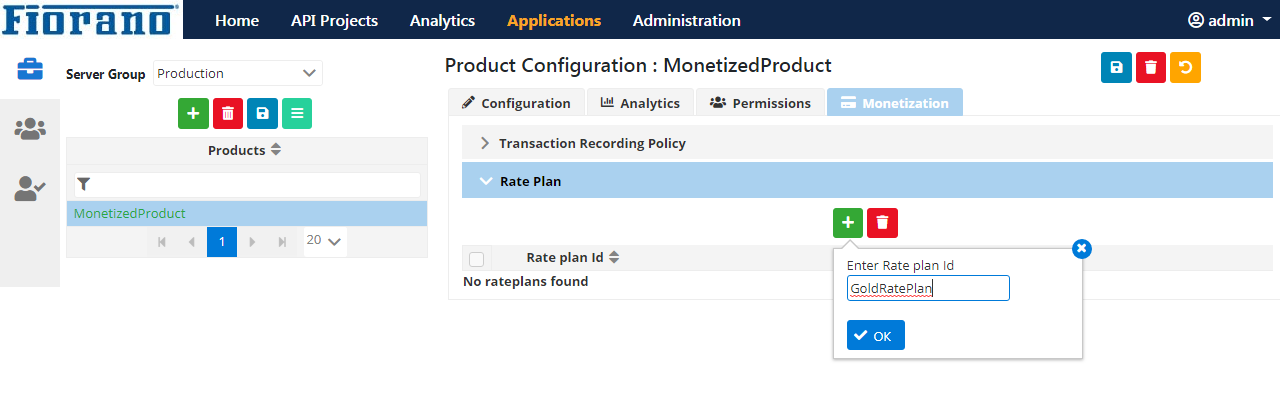
Task: Open the teal list menu icon
Action: [x=297, y=114]
